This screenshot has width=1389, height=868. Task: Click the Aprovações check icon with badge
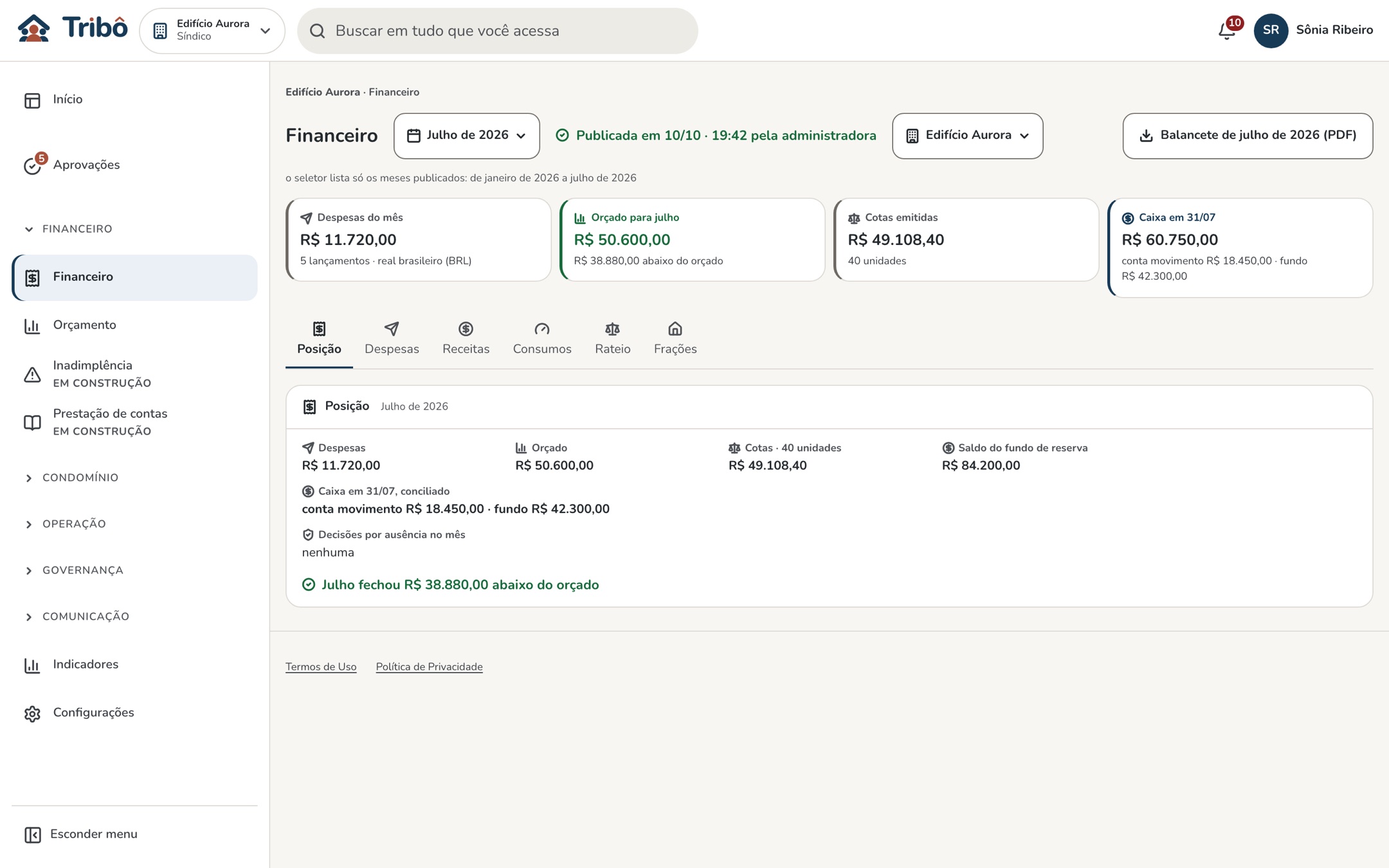click(x=32, y=165)
